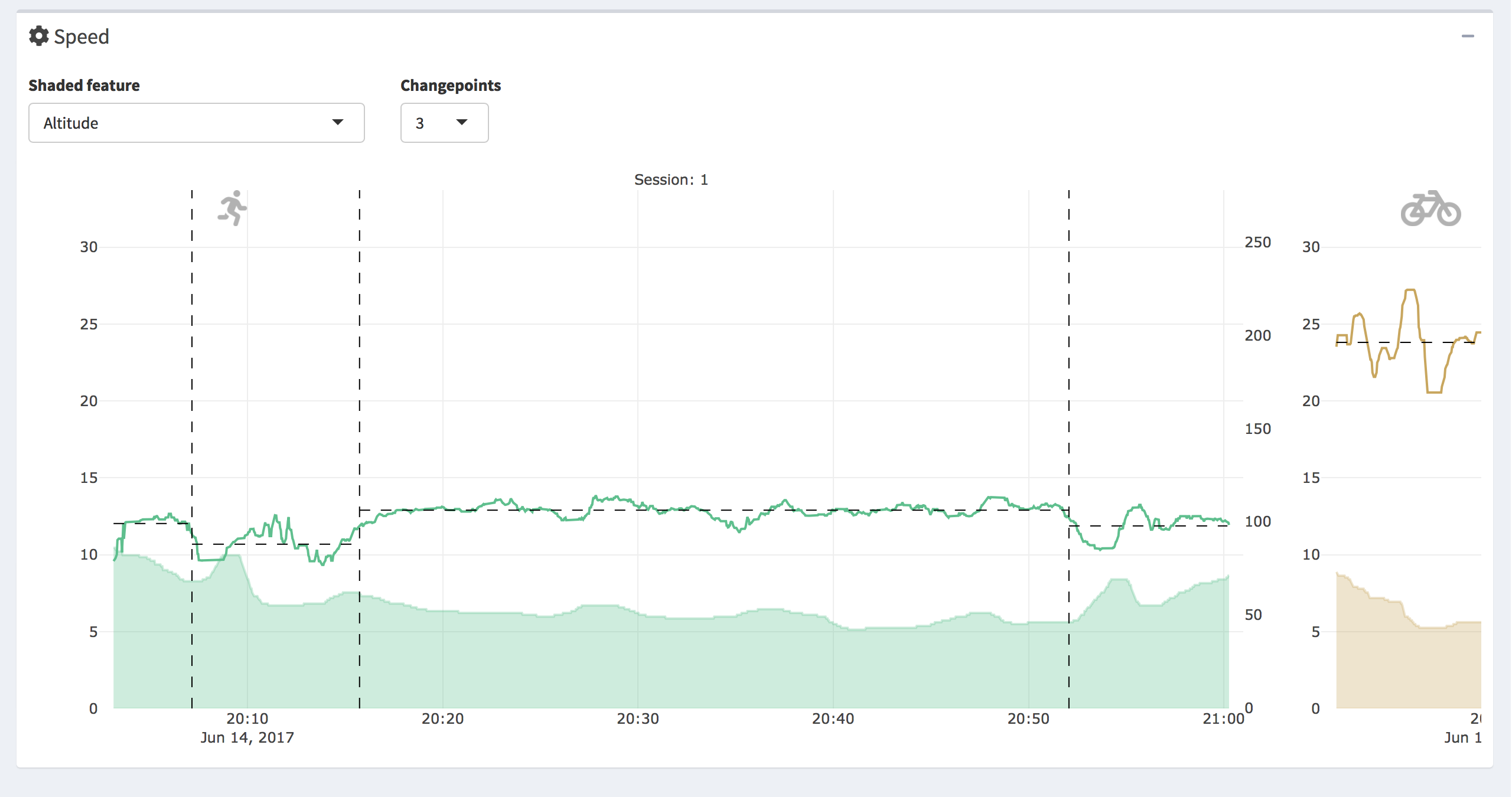The image size is (1512, 797).
Task: Open the Altitude shaded feature dropdown
Action: click(x=196, y=123)
